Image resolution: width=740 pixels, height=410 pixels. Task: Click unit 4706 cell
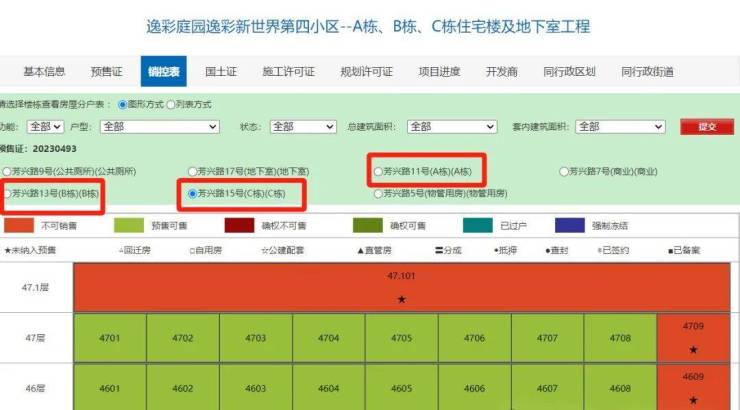coord(474,338)
